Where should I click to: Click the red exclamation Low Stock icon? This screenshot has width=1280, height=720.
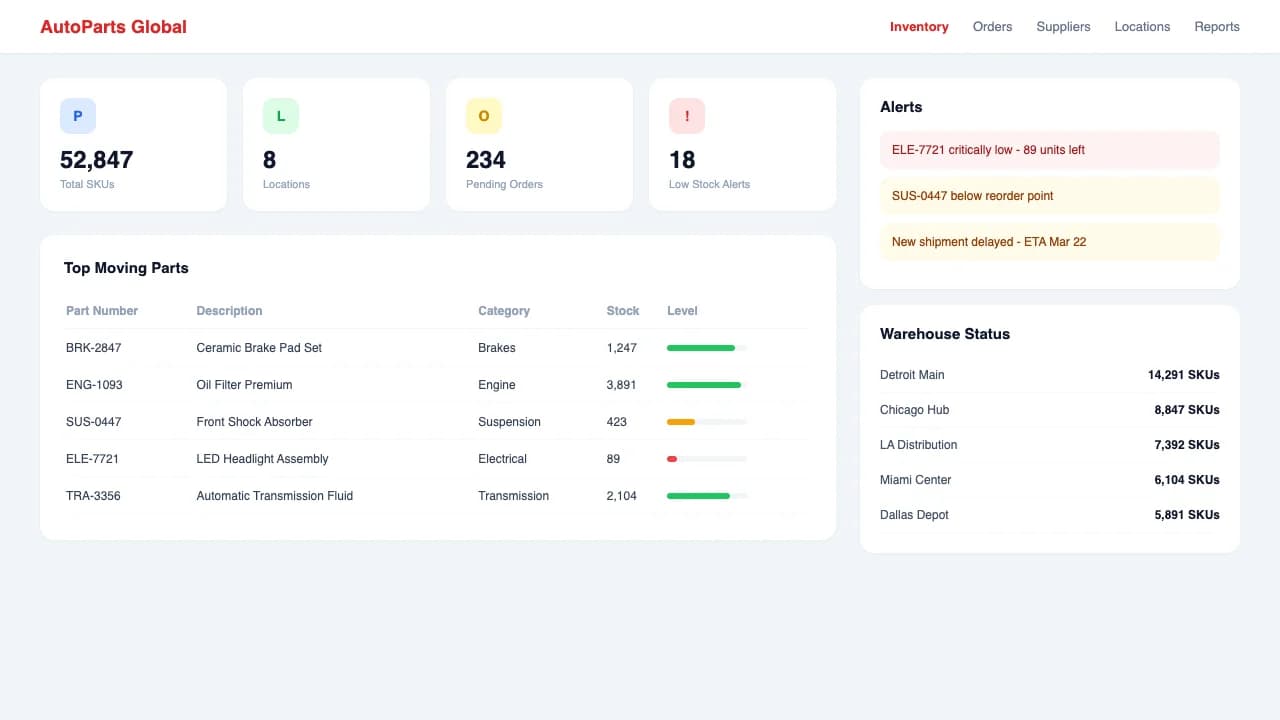pyautogui.click(x=687, y=116)
